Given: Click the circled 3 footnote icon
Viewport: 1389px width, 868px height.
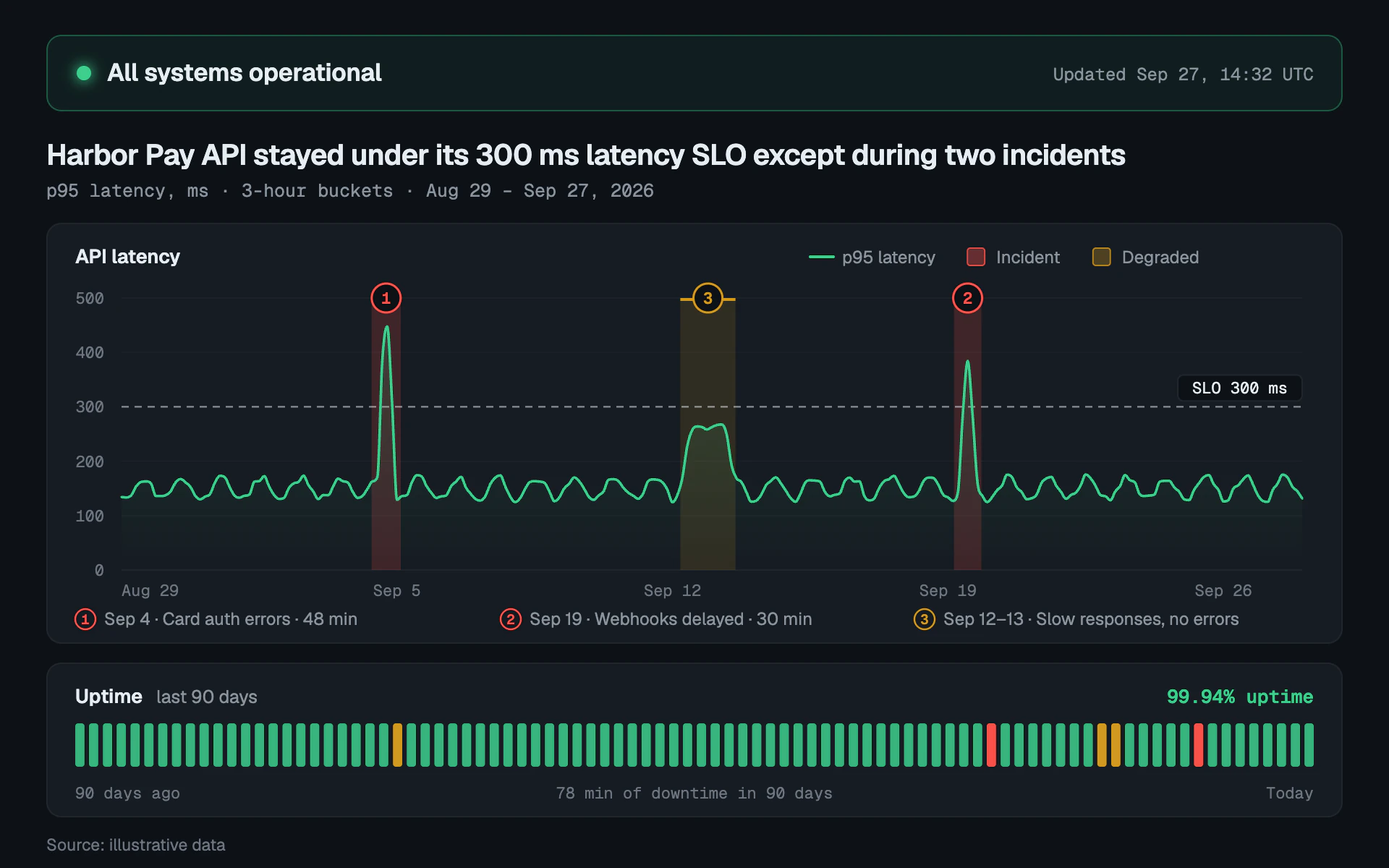Looking at the screenshot, I should [925, 619].
